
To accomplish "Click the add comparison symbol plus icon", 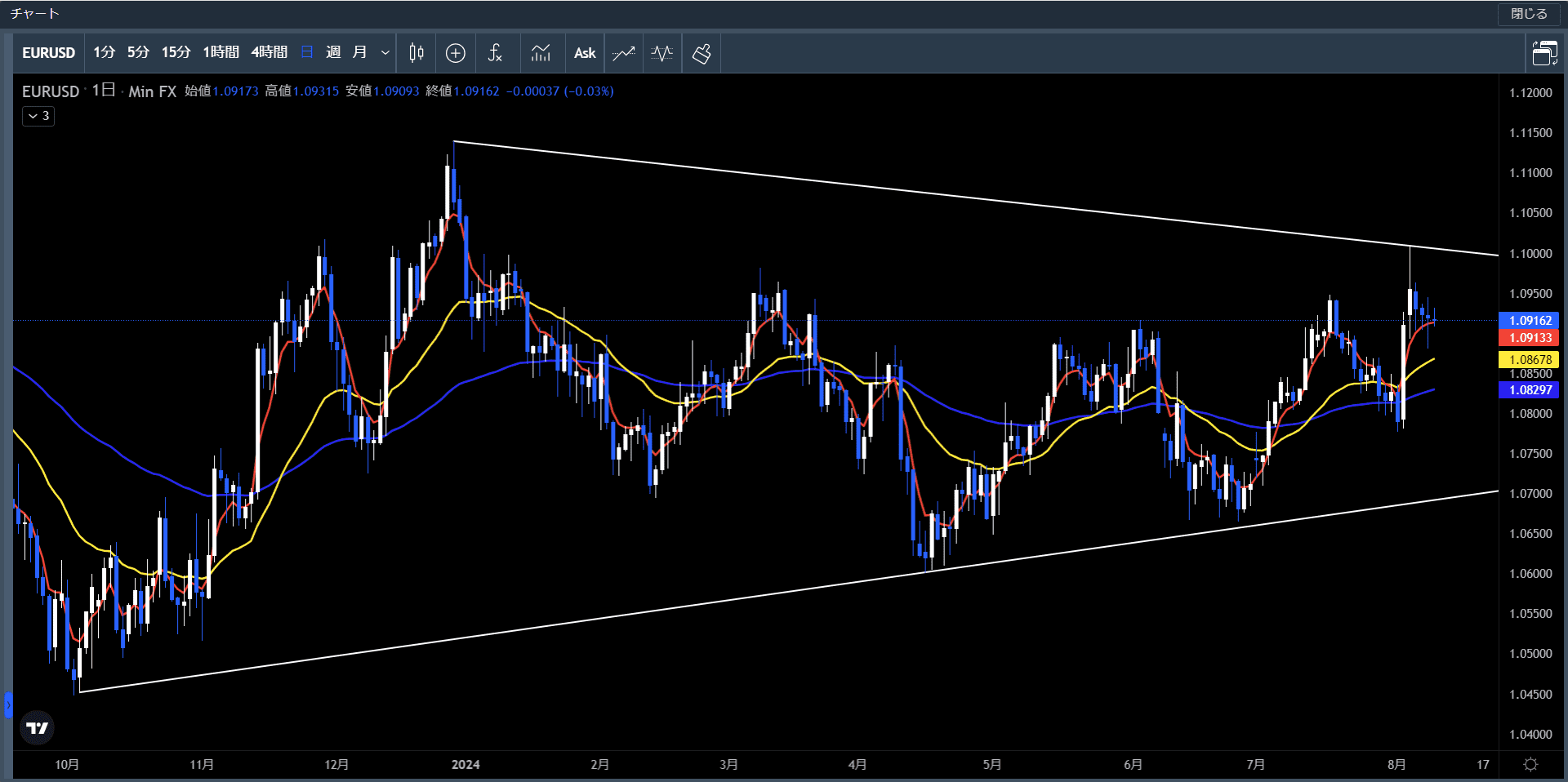I will (x=456, y=53).
